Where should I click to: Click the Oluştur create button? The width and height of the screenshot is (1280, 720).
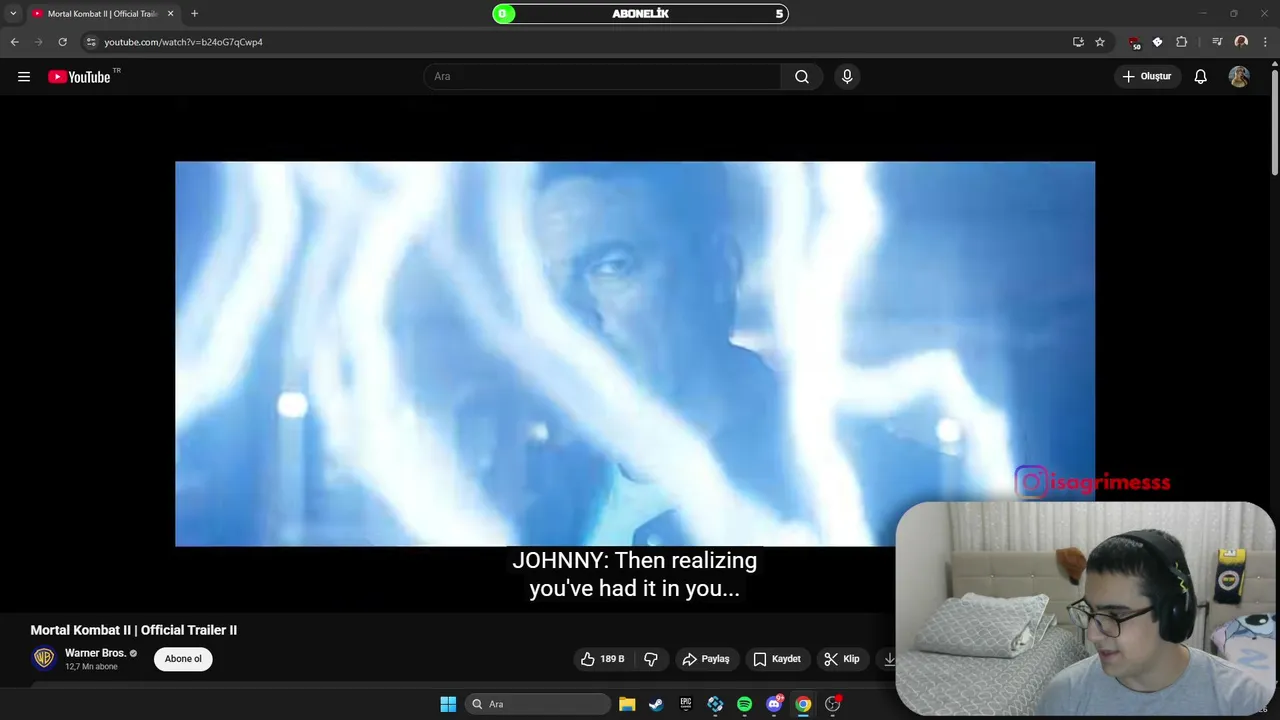tap(1147, 77)
